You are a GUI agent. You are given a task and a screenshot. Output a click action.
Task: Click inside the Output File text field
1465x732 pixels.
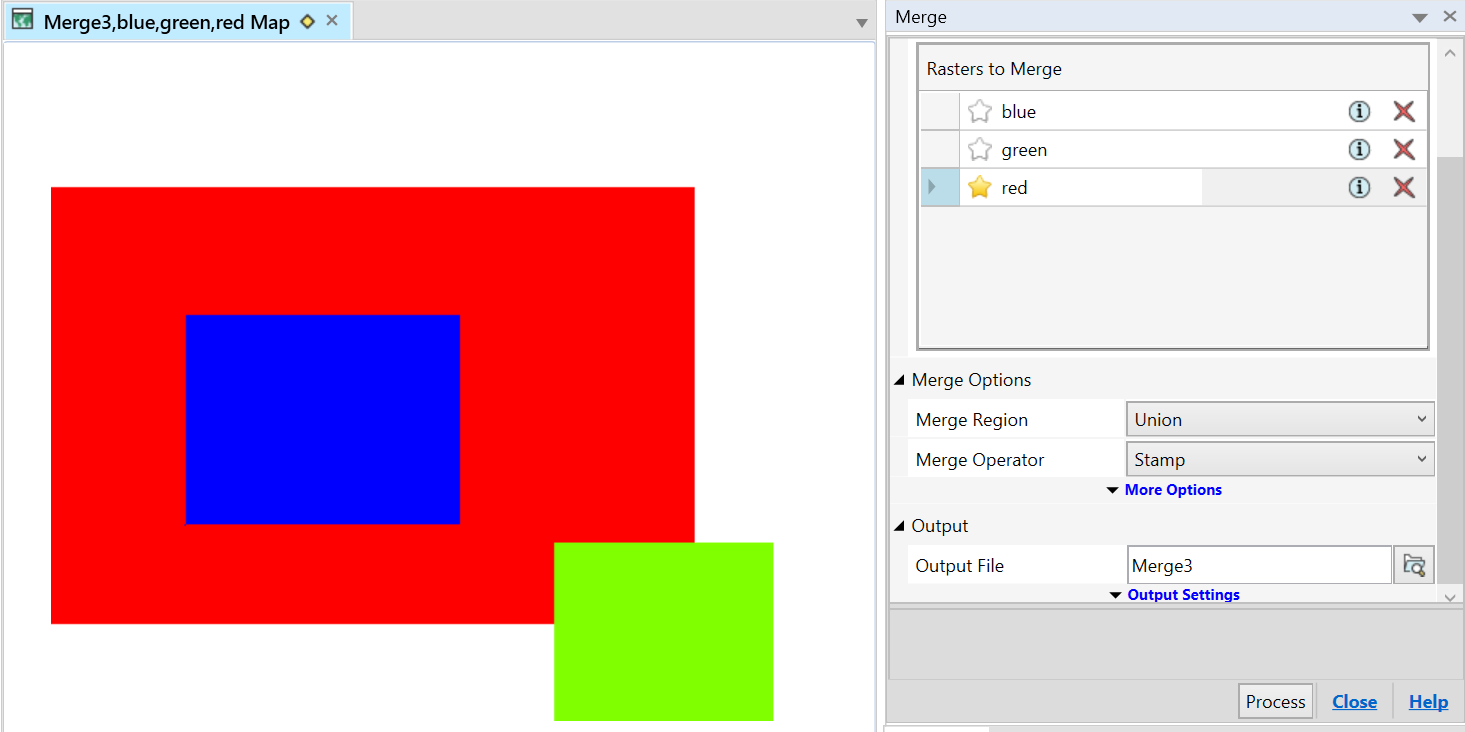tap(1258, 564)
